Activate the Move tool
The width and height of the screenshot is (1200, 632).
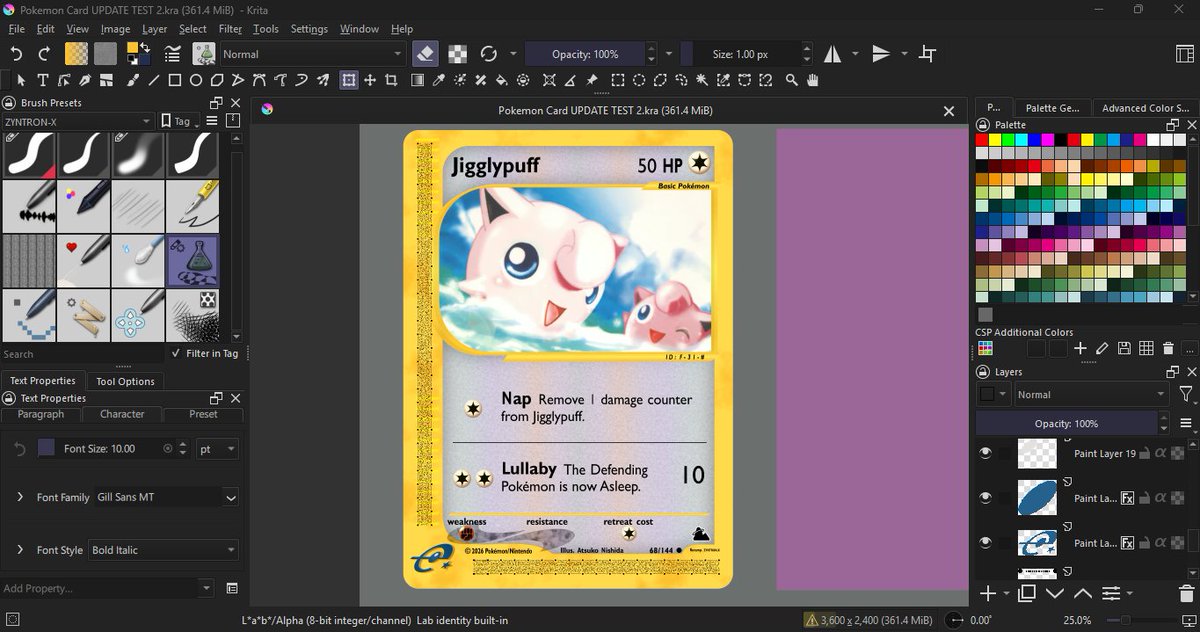point(370,80)
